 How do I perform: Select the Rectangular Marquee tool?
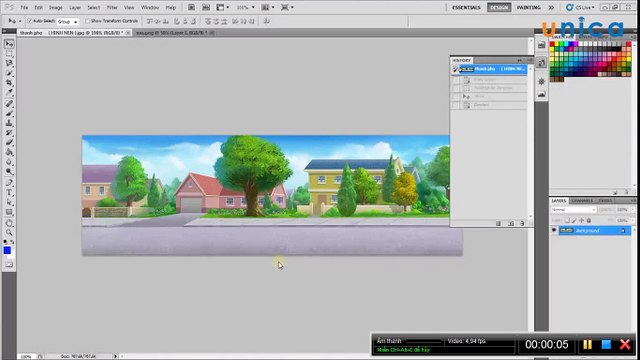pyautogui.click(x=9, y=53)
